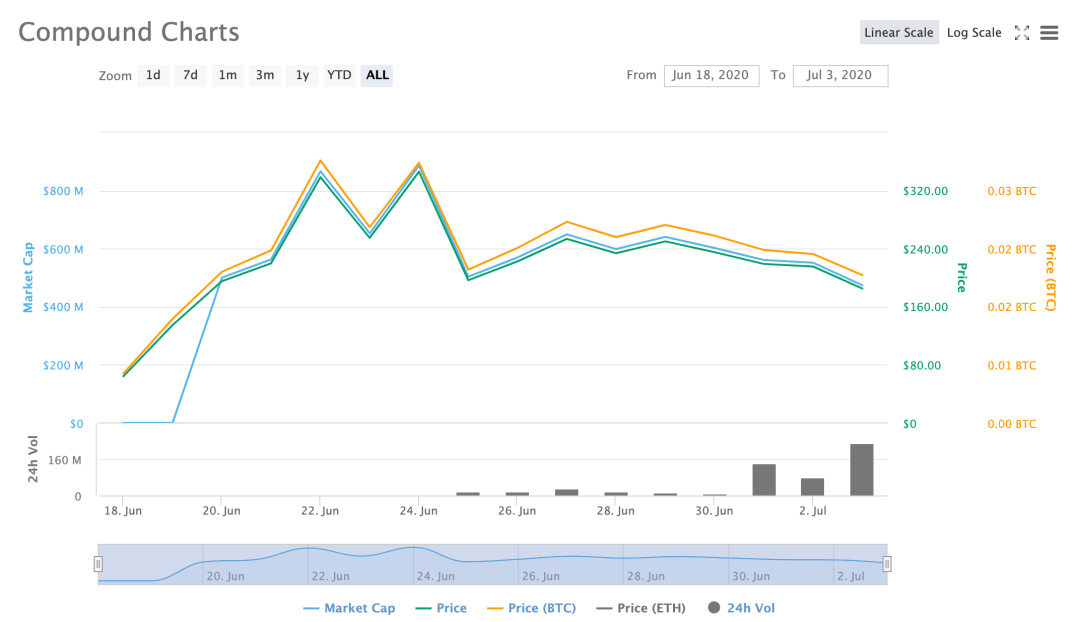This screenshot has width=1080, height=622.
Task: Set zoom to 1m
Action: pyautogui.click(x=227, y=75)
